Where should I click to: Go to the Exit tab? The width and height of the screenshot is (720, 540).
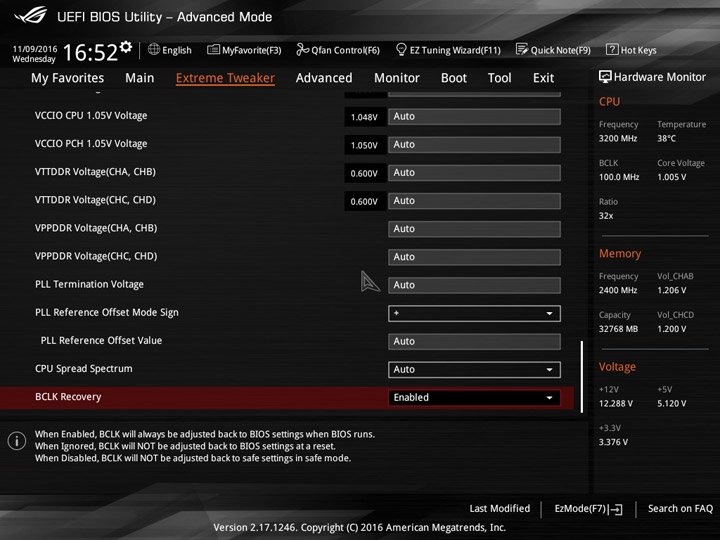coord(543,78)
